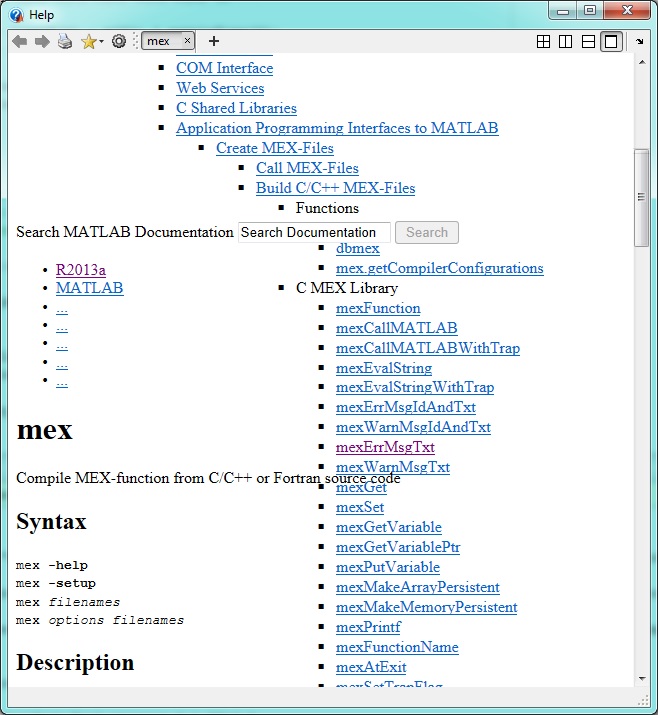Click the Back navigation arrow
658x715 pixels.
(19, 41)
